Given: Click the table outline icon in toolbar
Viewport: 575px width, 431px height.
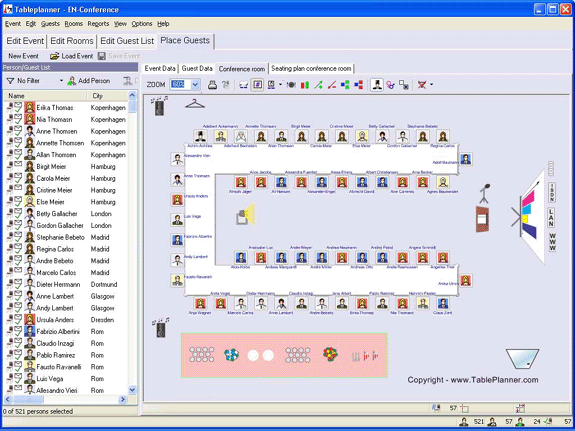Looking at the screenshot, I should pos(243,85).
